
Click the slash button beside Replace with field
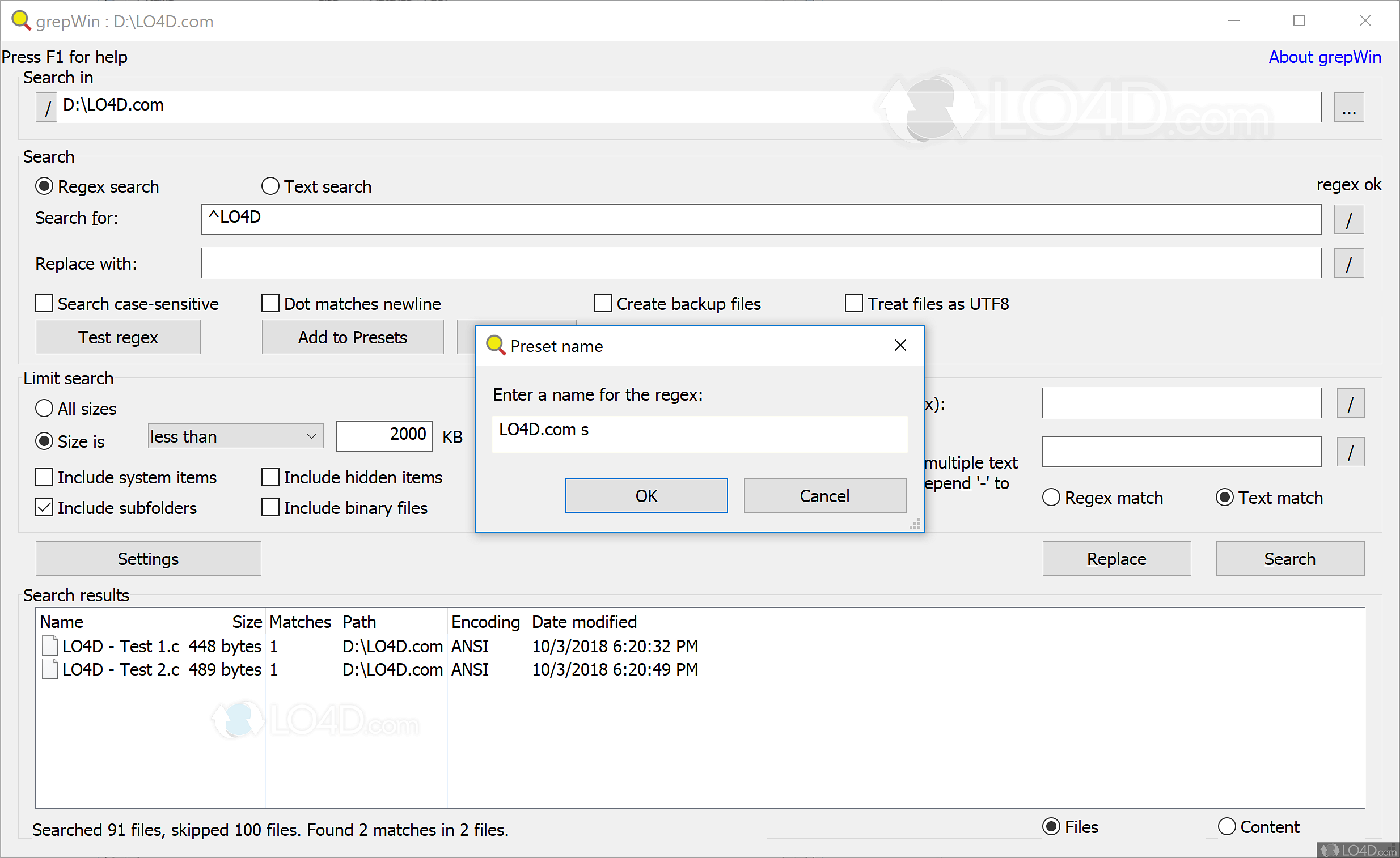pos(1348,264)
